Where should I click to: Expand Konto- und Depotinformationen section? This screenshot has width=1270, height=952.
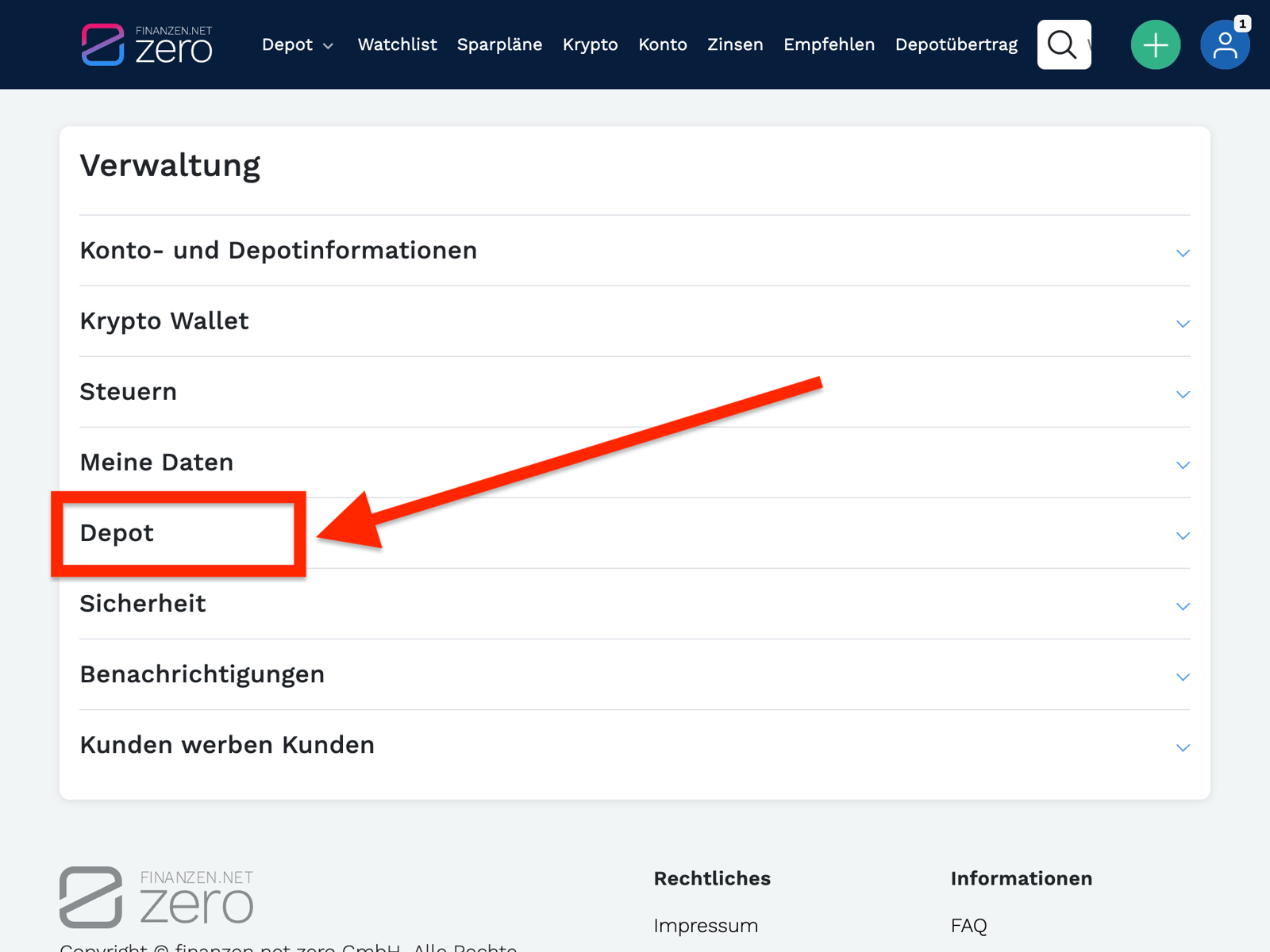point(1183,252)
